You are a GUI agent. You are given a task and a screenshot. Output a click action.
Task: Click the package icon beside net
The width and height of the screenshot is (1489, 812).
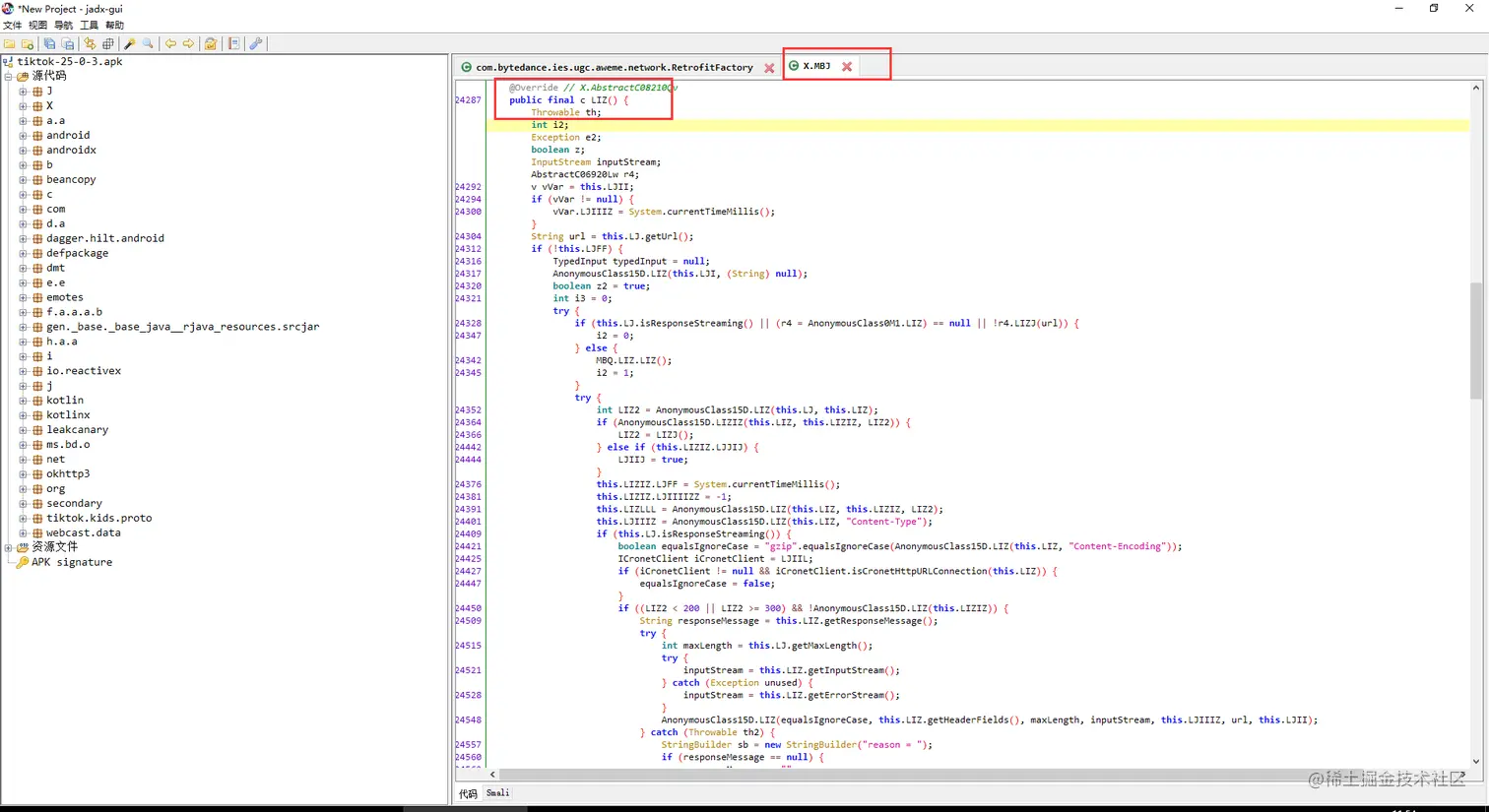click(x=37, y=460)
